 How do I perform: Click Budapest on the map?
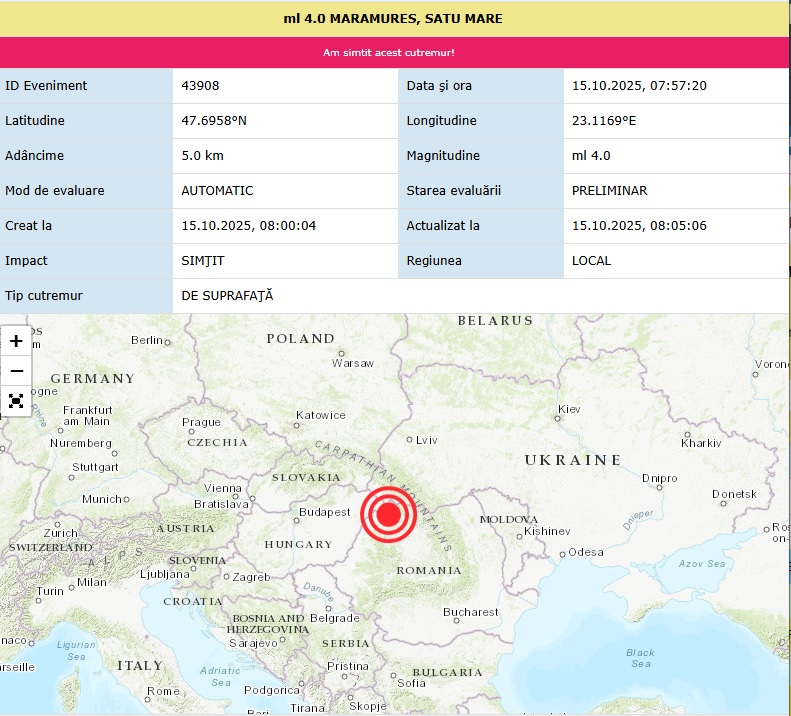point(325,512)
